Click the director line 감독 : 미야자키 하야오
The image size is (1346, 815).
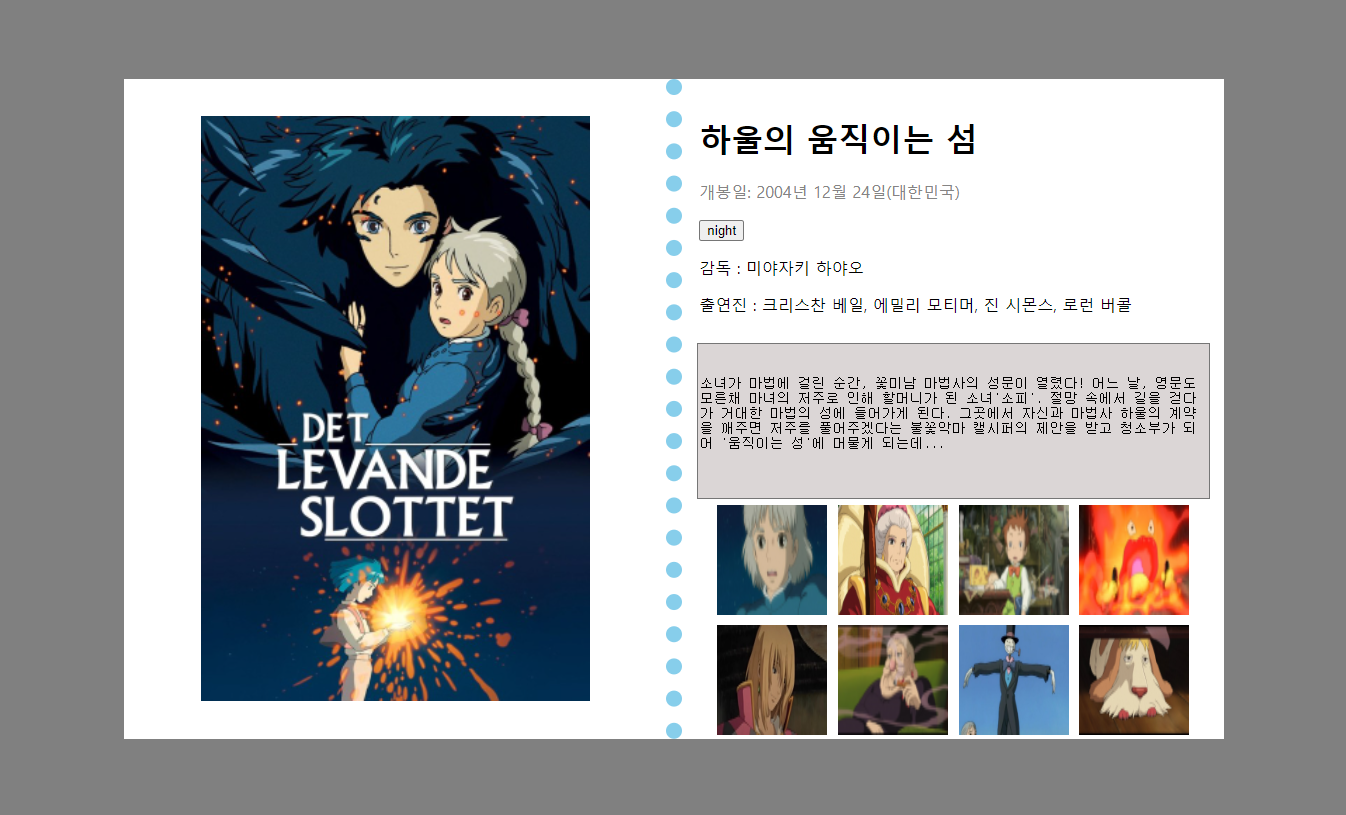pyautogui.click(x=781, y=268)
